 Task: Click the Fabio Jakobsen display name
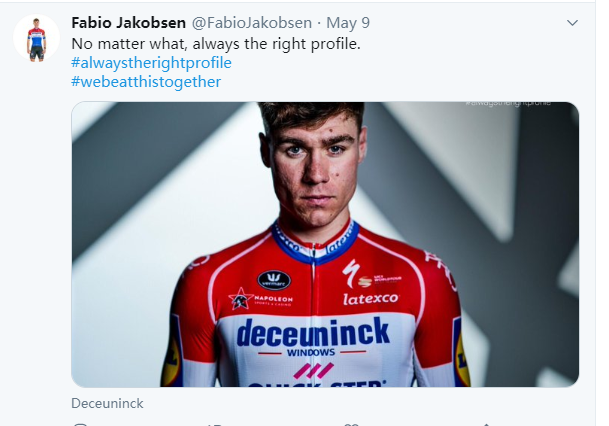[x=129, y=22]
